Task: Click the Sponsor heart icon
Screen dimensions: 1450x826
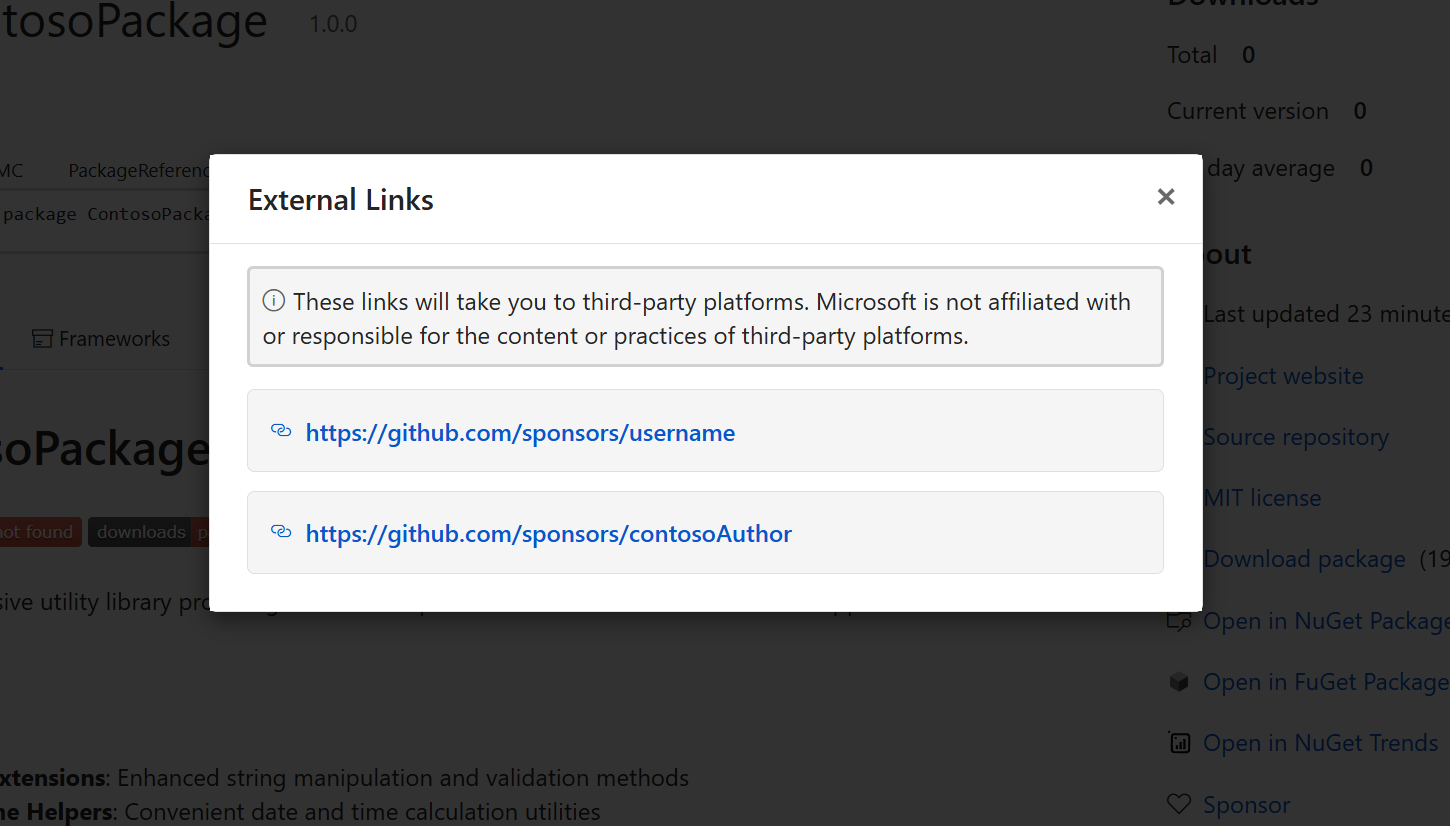Action: tap(1179, 804)
